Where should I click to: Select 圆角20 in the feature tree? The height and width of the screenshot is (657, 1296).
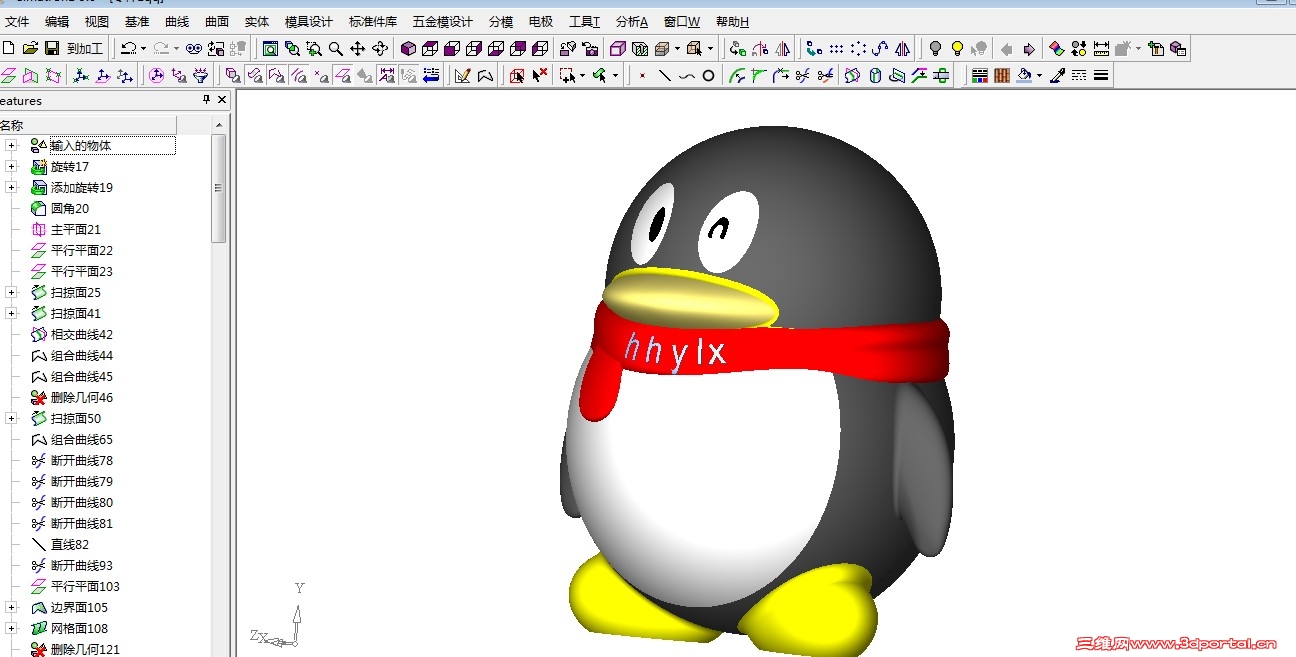(x=70, y=208)
